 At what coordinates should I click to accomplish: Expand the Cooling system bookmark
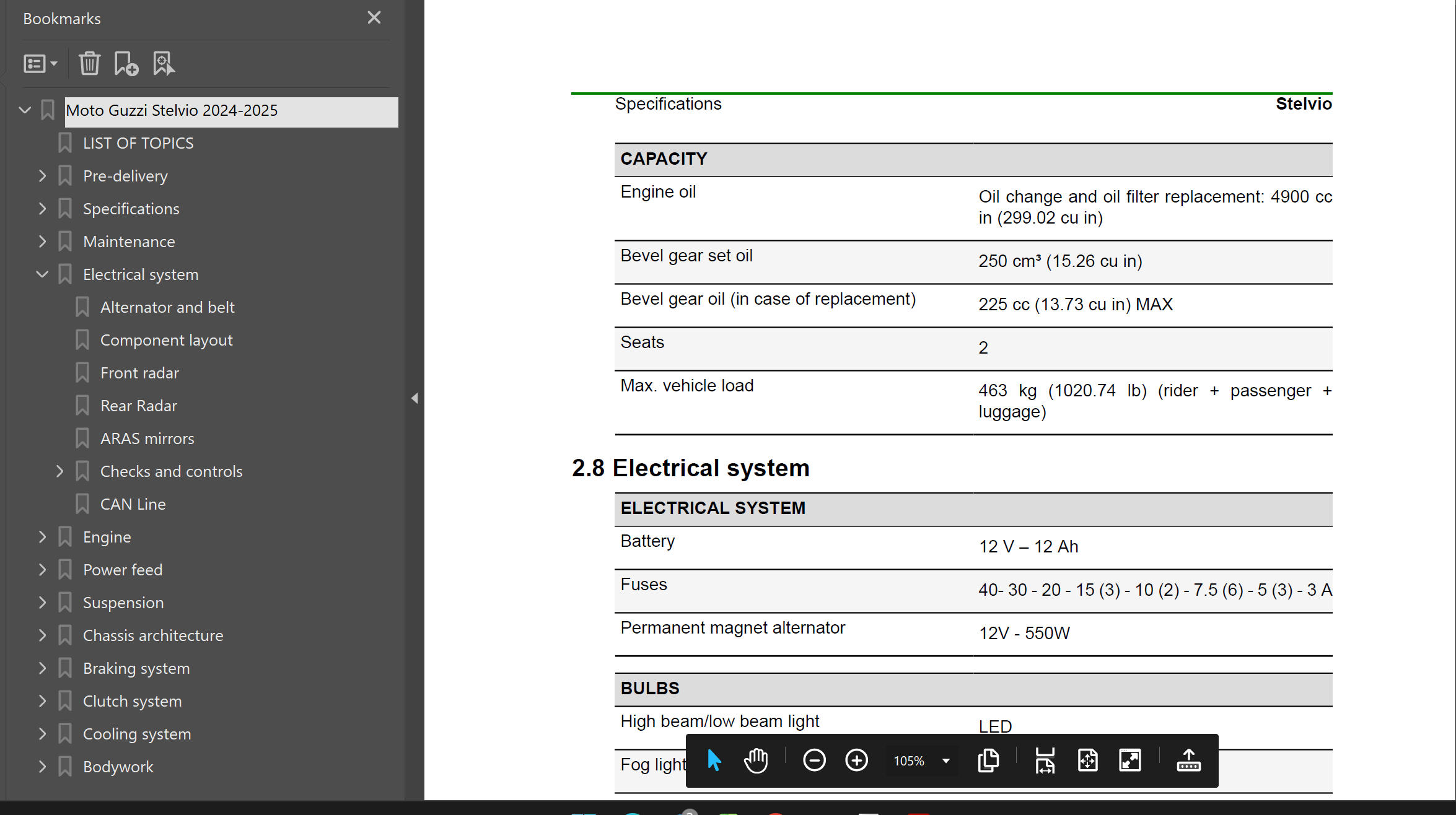(42, 734)
